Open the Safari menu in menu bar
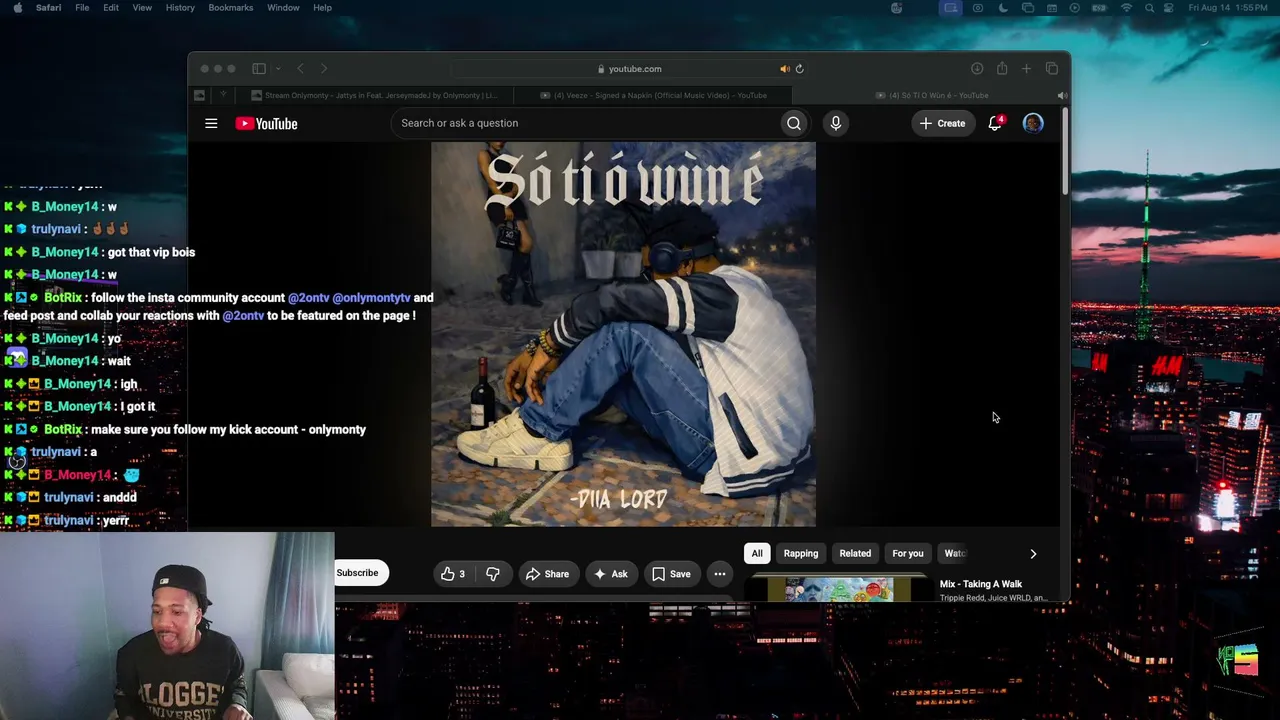Screen dimensions: 1280x720 point(48,8)
